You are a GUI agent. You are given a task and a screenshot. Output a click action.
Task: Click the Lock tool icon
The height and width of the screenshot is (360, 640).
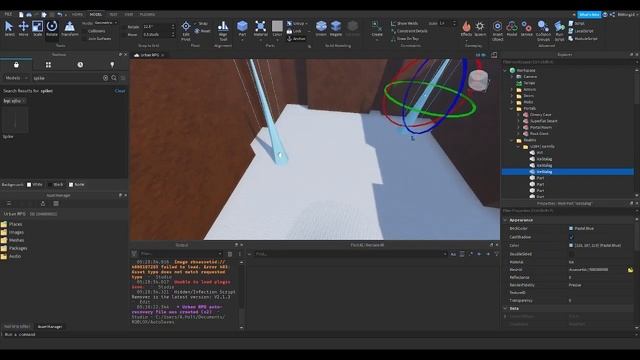pos(289,31)
